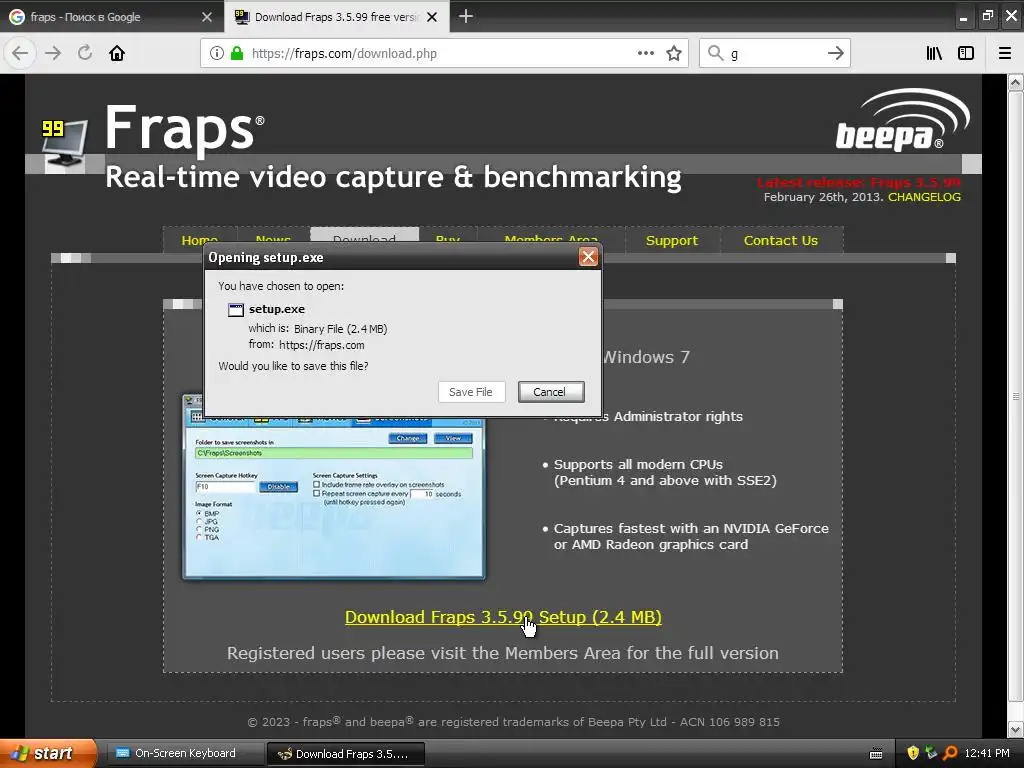Click the security shield tray icon
The height and width of the screenshot is (768, 1024).
point(913,753)
